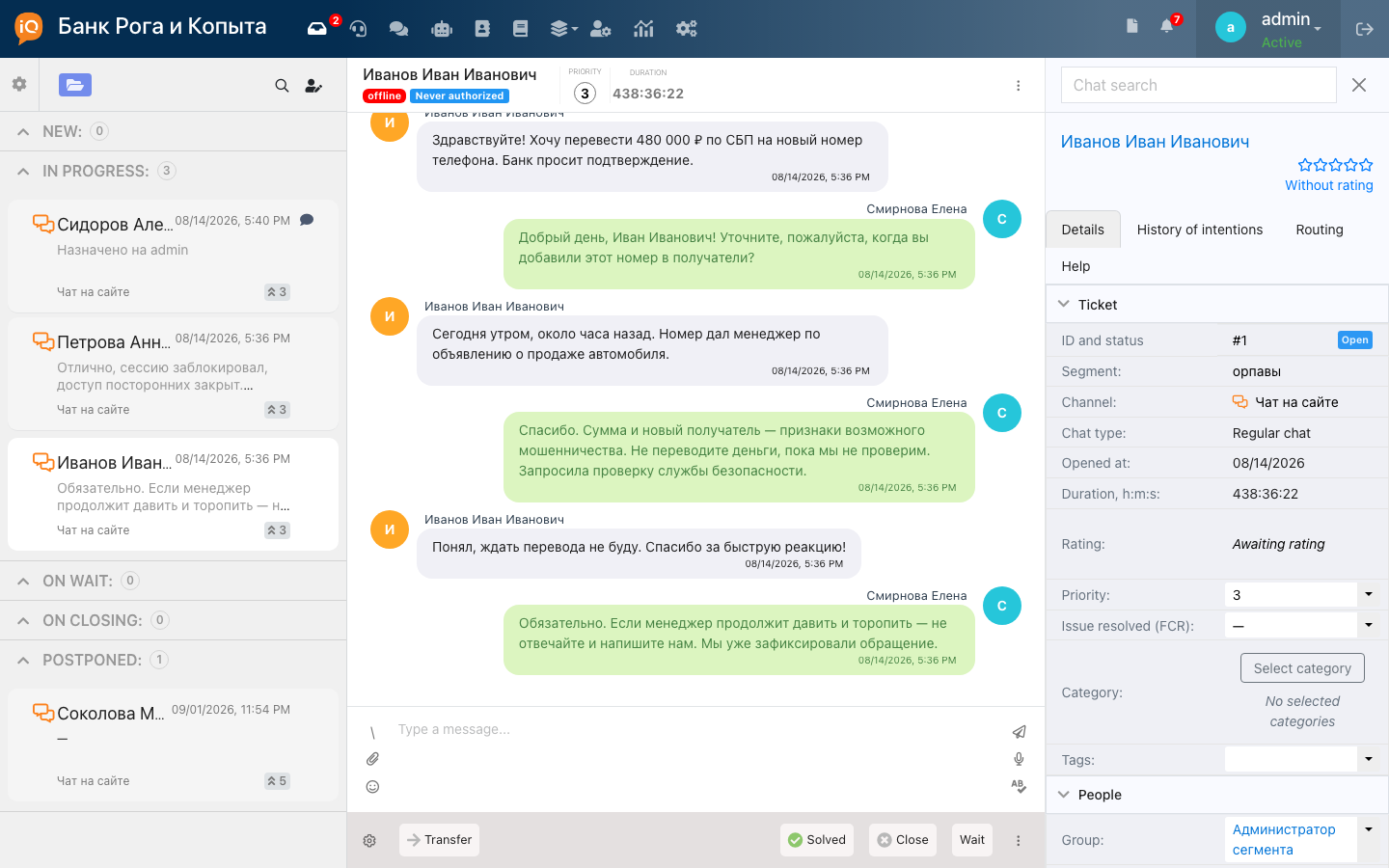
Task: Open the headset operator icon in top bar
Action: pyautogui.click(x=359, y=29)
